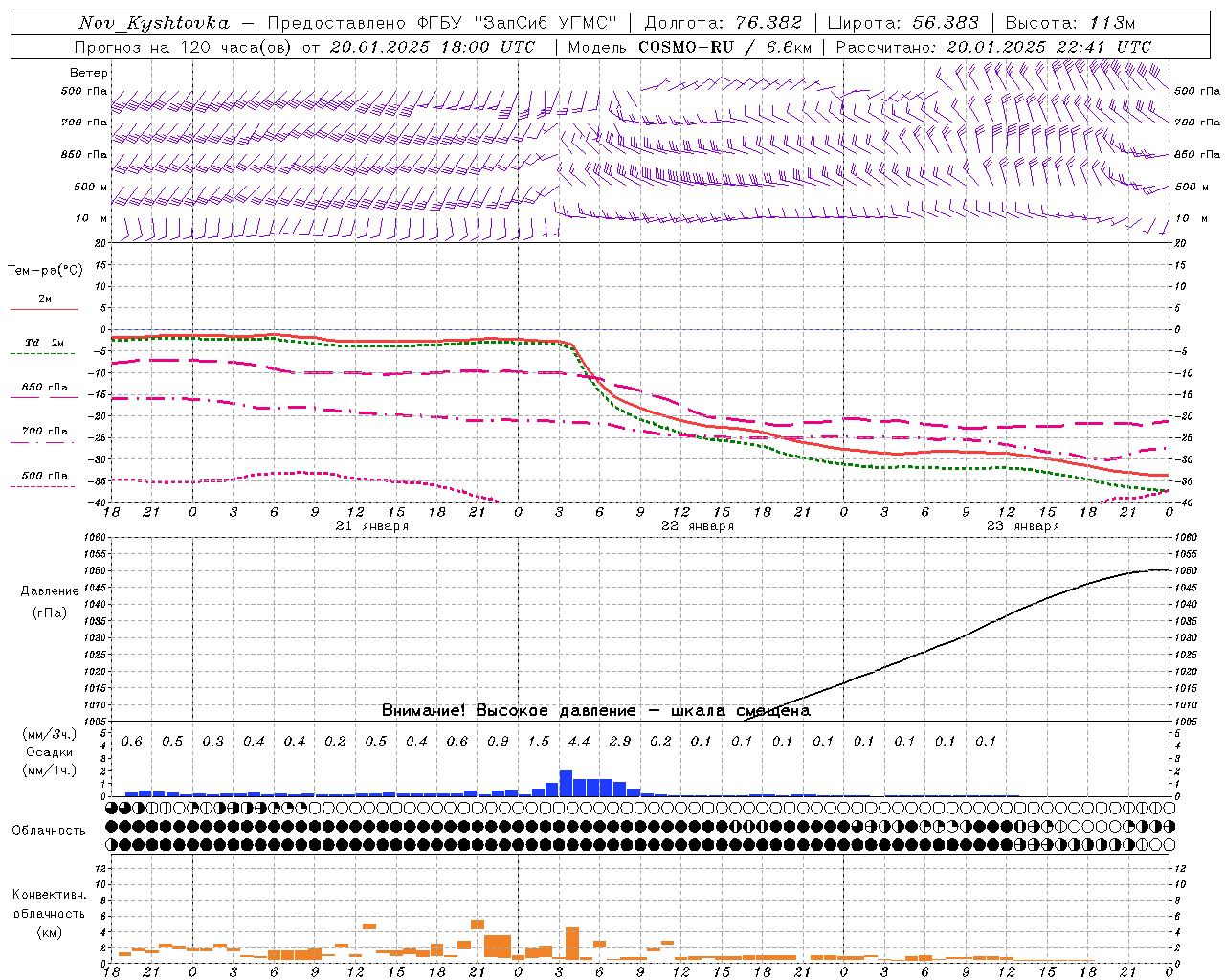Click the 'Широта: 56.383' field
The image size is (1225, 980).
[902, 23]
